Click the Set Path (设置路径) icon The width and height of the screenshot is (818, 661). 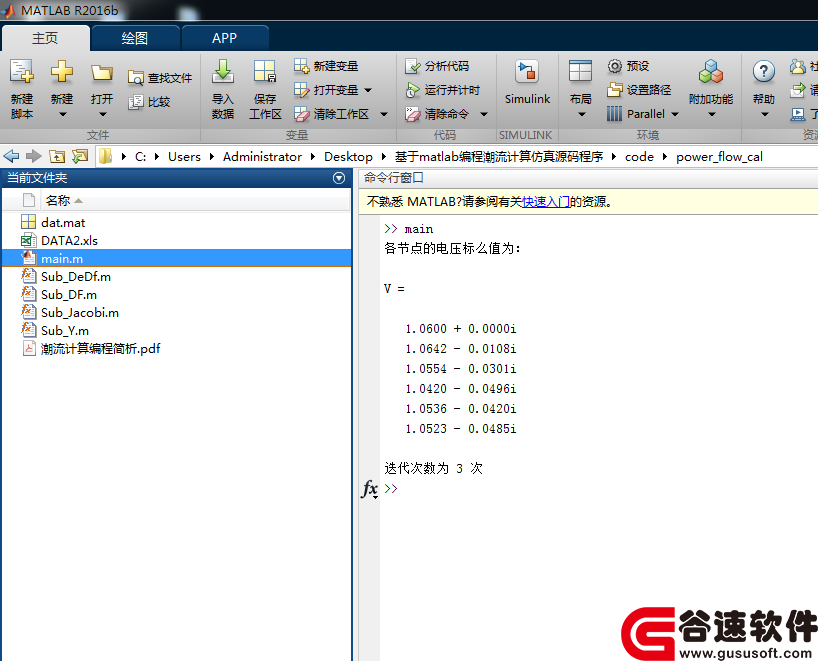point(615,90)
